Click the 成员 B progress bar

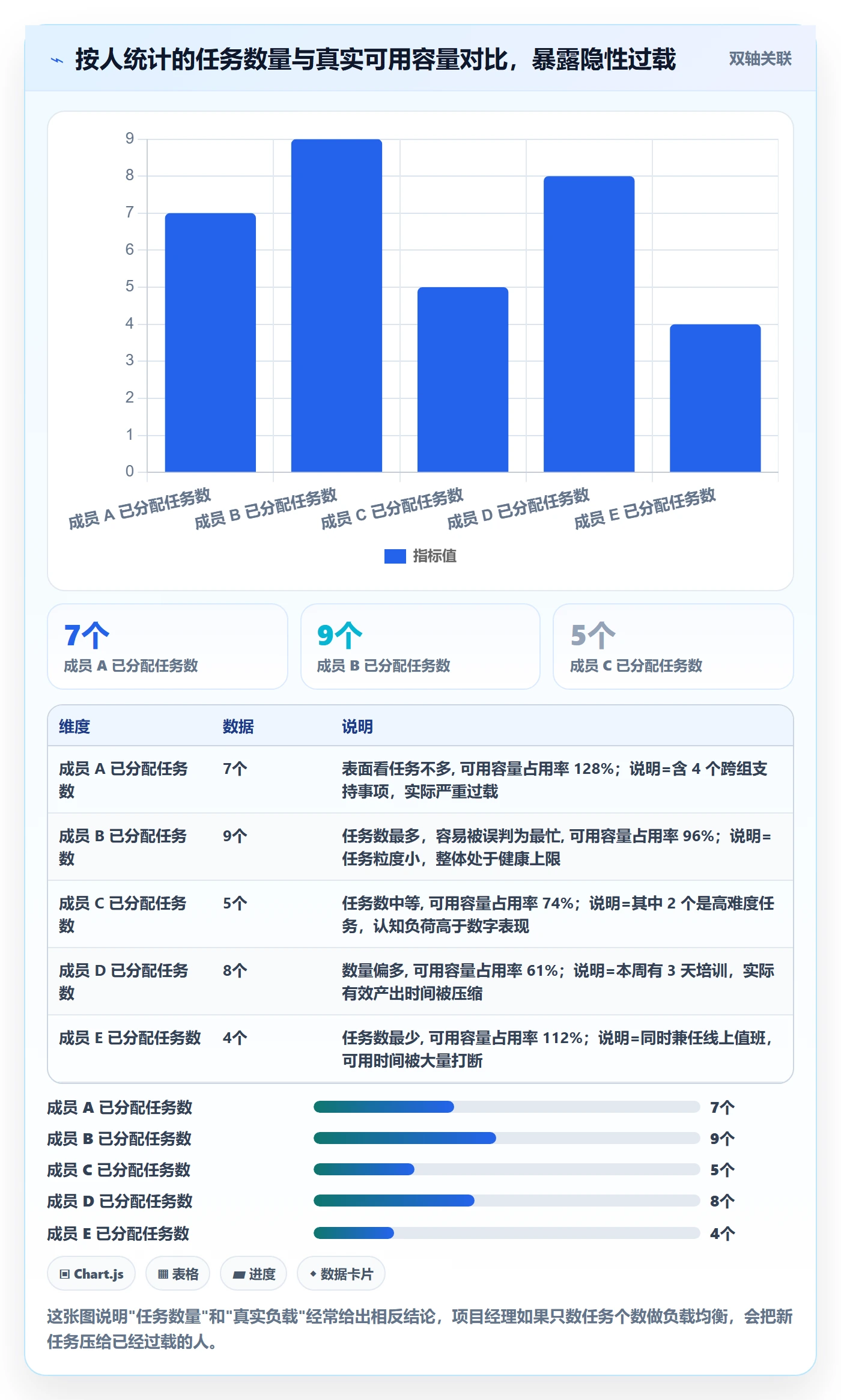point(506,1138)
